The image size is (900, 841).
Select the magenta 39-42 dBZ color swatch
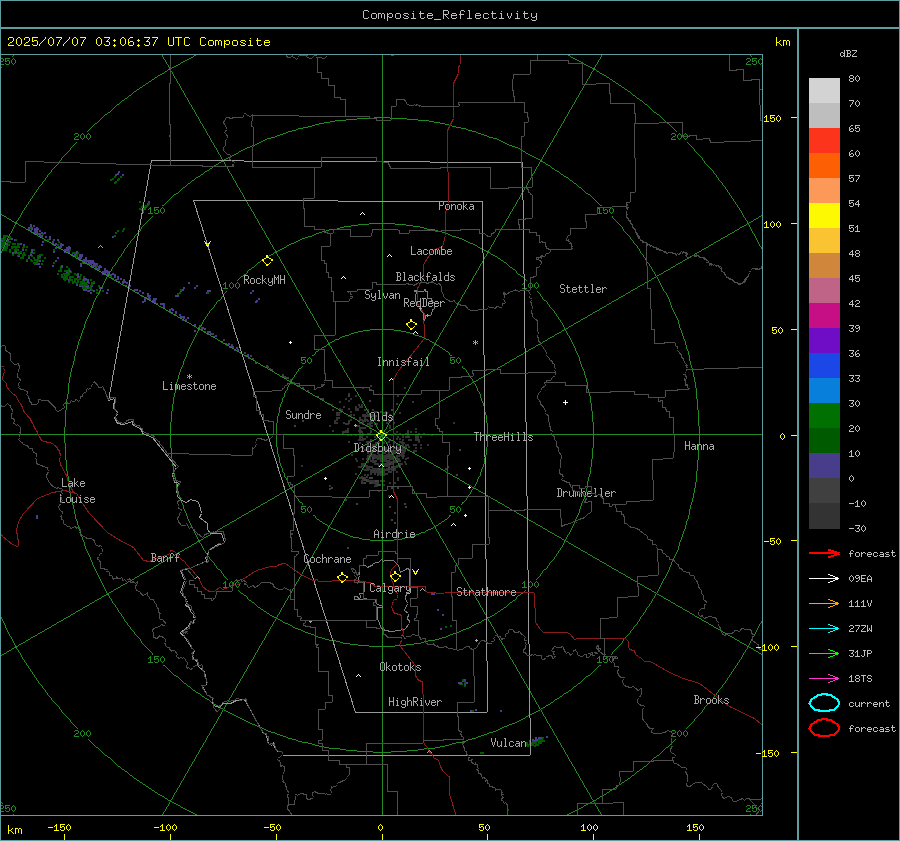(824, 316)
